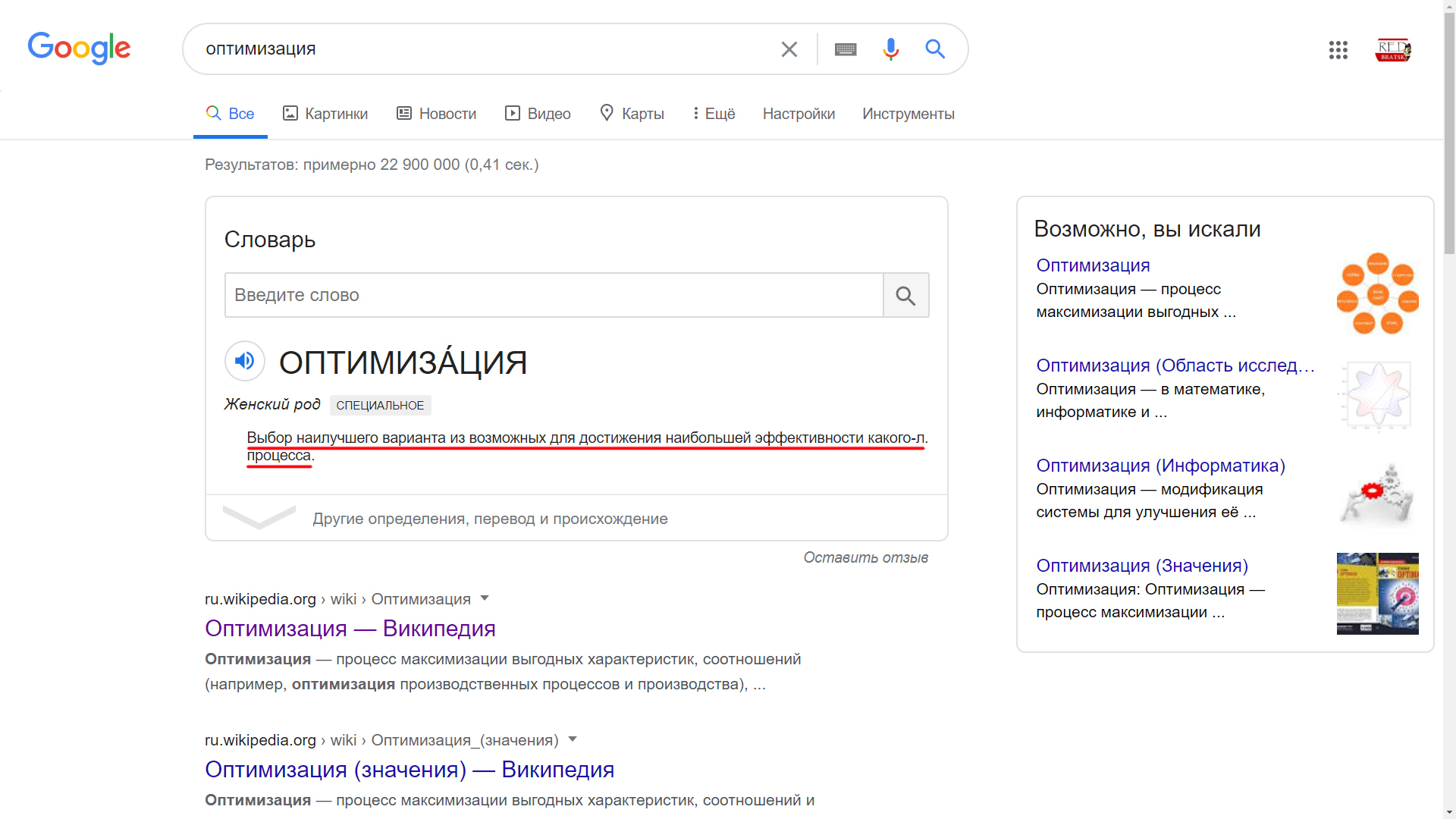The image size is (1456, 819).
Task: Switch to Новости tab
Action: [437, 114]
